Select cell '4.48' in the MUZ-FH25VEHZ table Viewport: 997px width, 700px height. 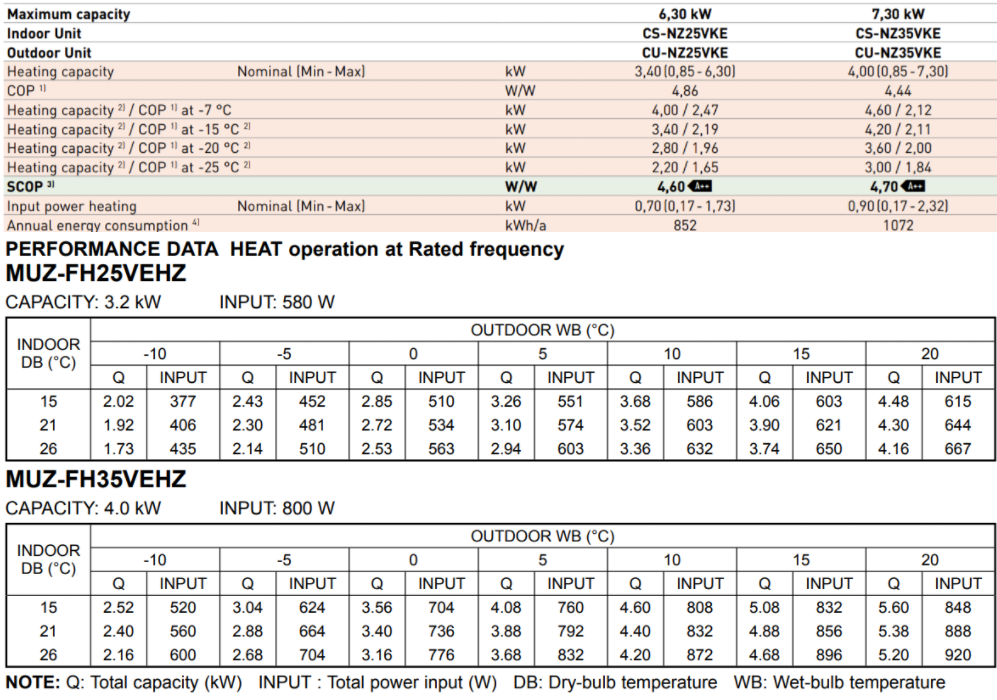point(893,402)
